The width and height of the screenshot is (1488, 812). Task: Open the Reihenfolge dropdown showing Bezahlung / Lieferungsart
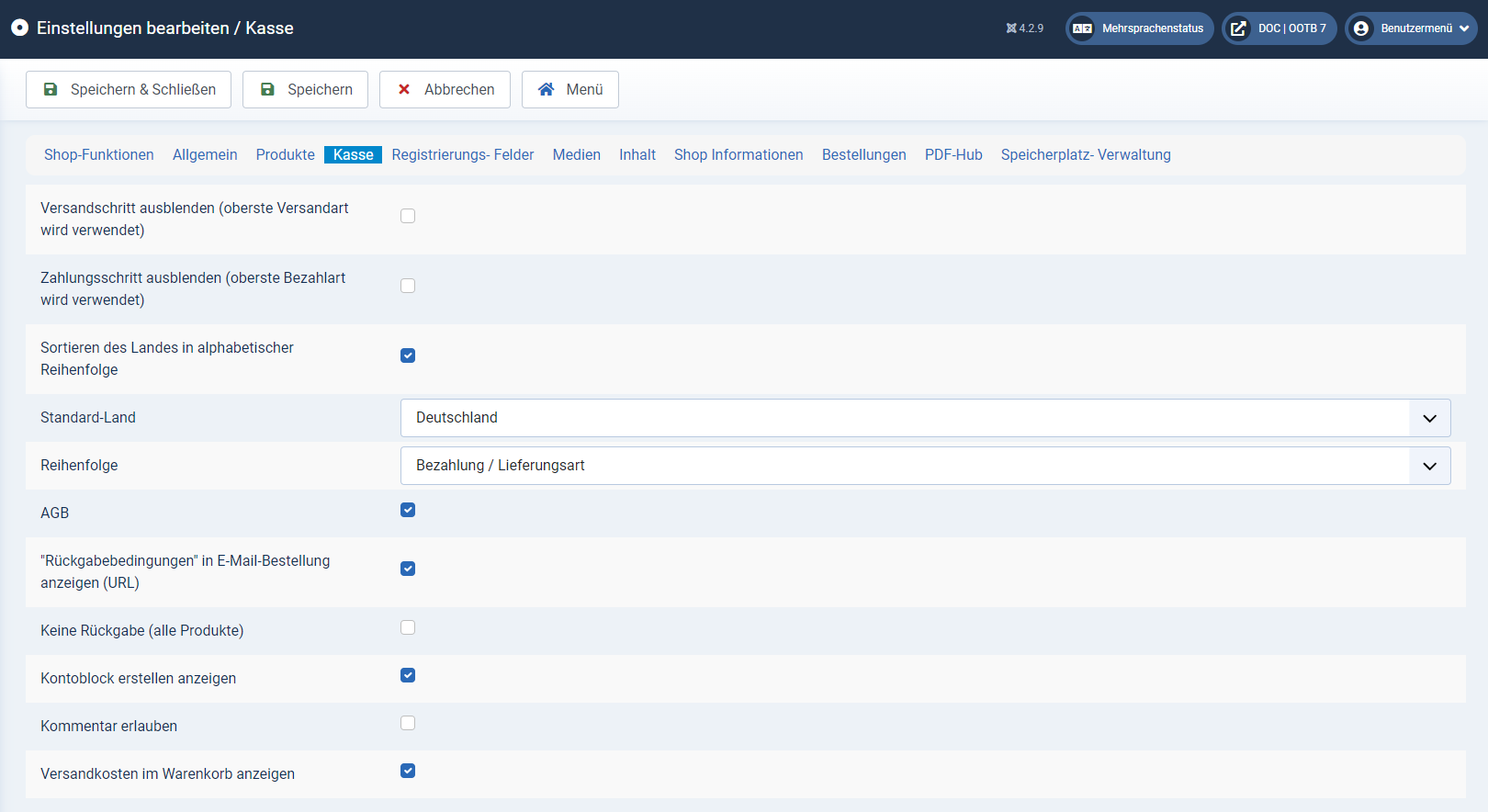coord(926,466)
